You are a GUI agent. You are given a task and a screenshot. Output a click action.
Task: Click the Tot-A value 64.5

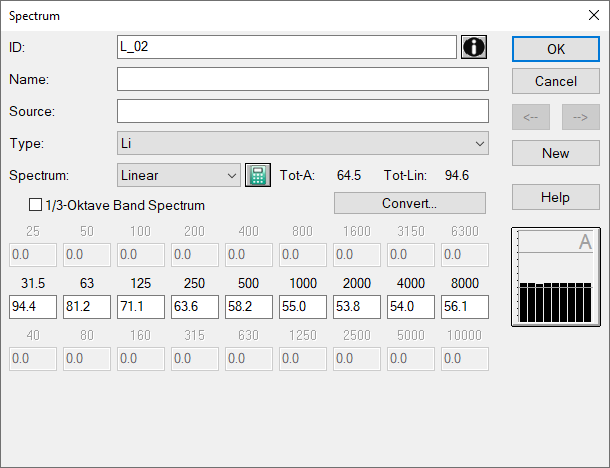[x=349, y=175]
